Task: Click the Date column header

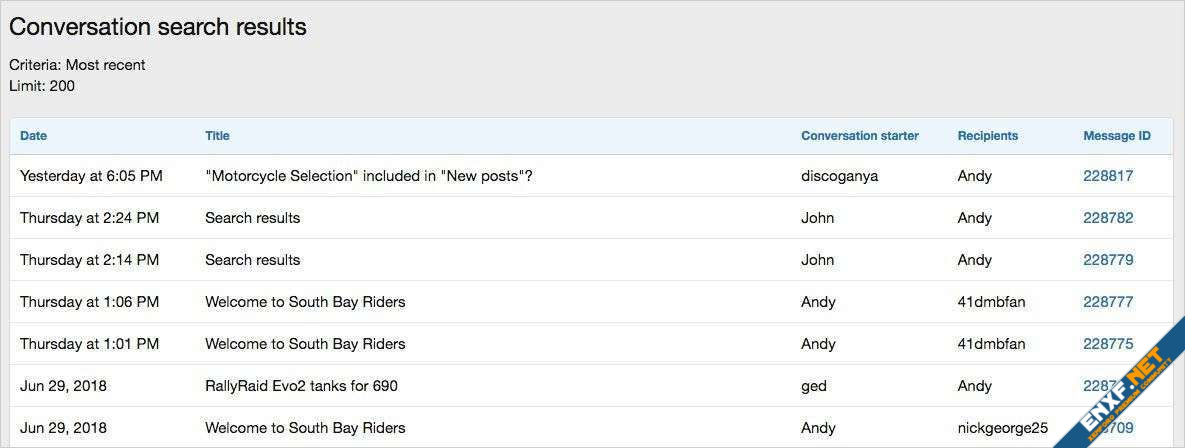Action: tap(33, 136)
